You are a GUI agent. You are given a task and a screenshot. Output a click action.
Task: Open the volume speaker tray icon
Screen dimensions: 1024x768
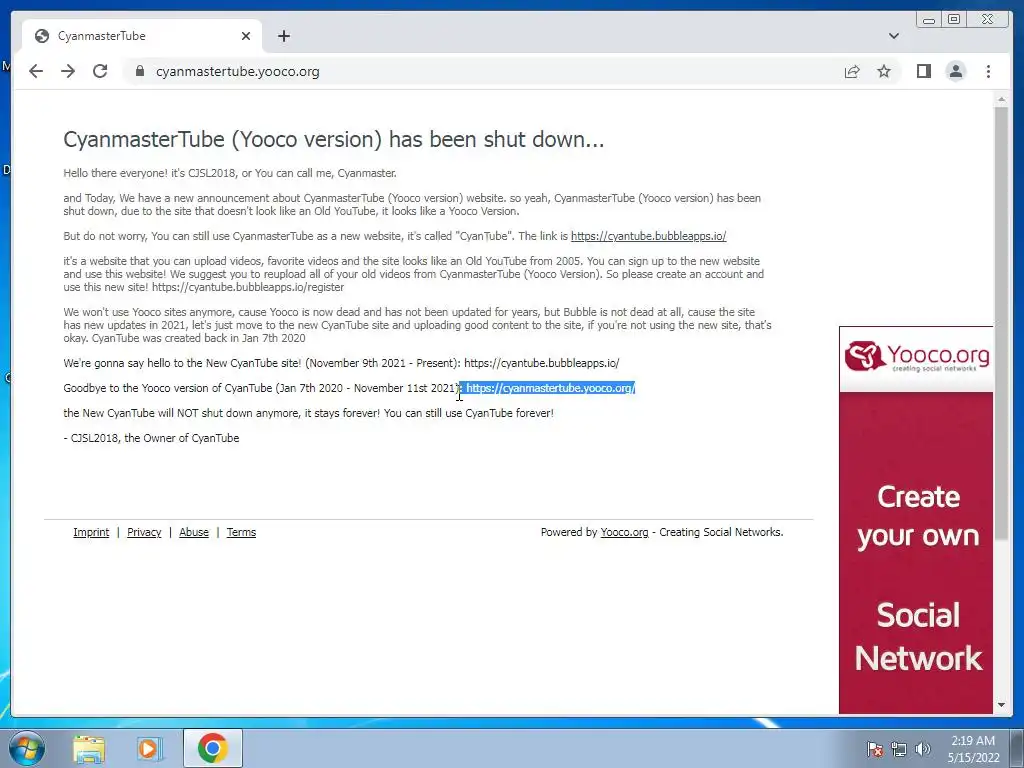pyautogui.click(x=923, y=749)
